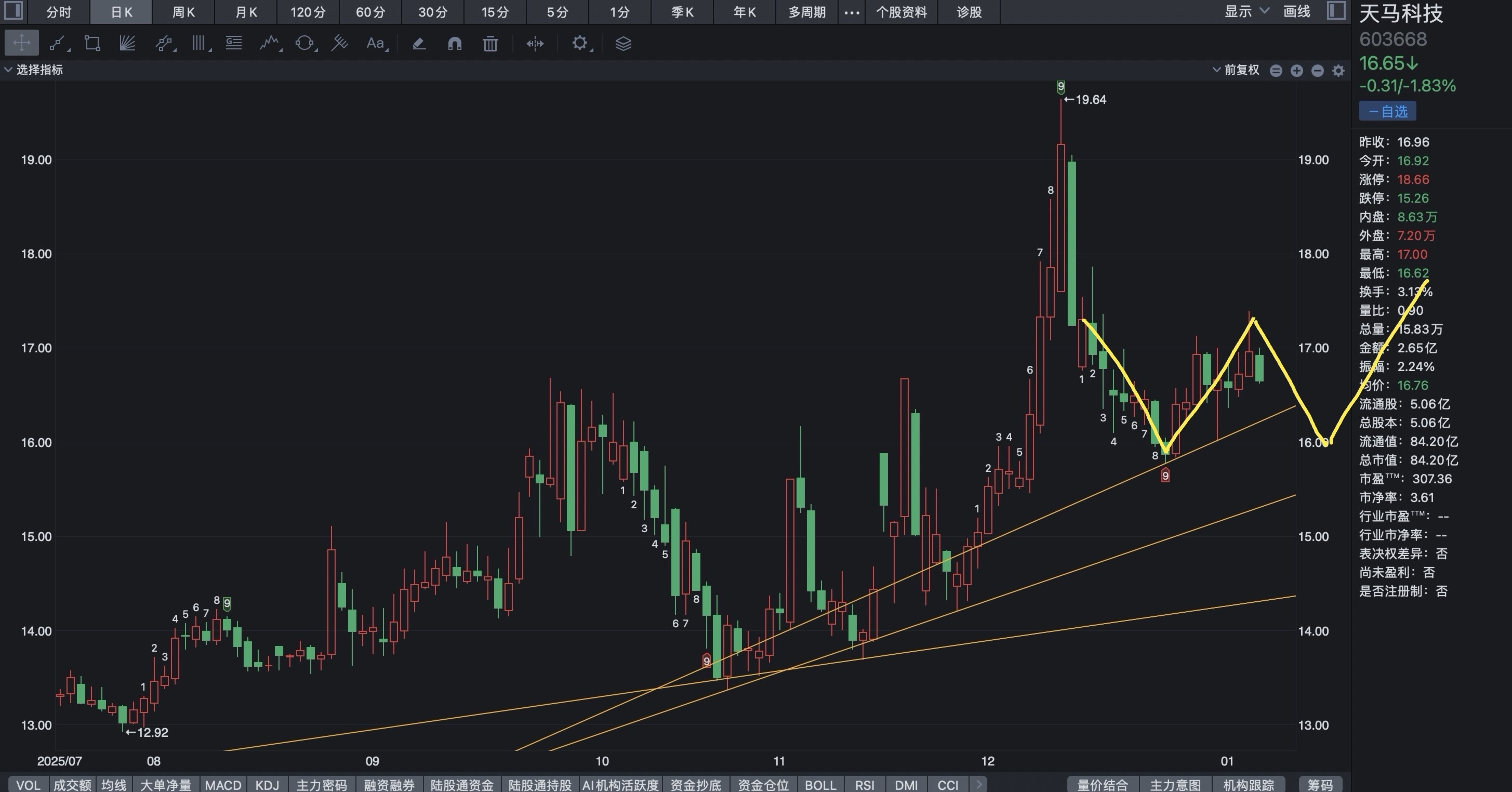This screenshot has height=792, width=1512.
Task: Toggle the left sidebar panel icon
Action: tap(13, 11)
